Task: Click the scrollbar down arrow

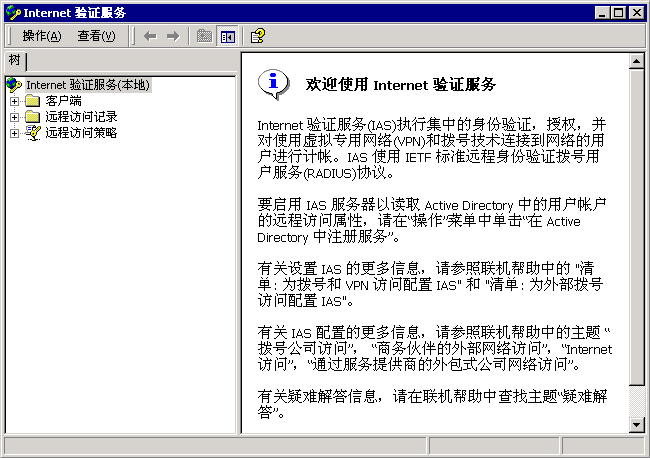Action: (x=636, y=424)
